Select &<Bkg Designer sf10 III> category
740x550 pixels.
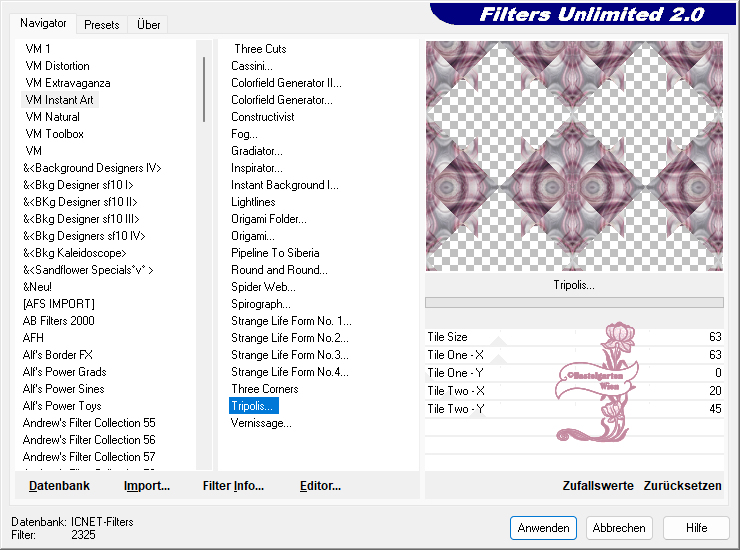pos(81,219)
